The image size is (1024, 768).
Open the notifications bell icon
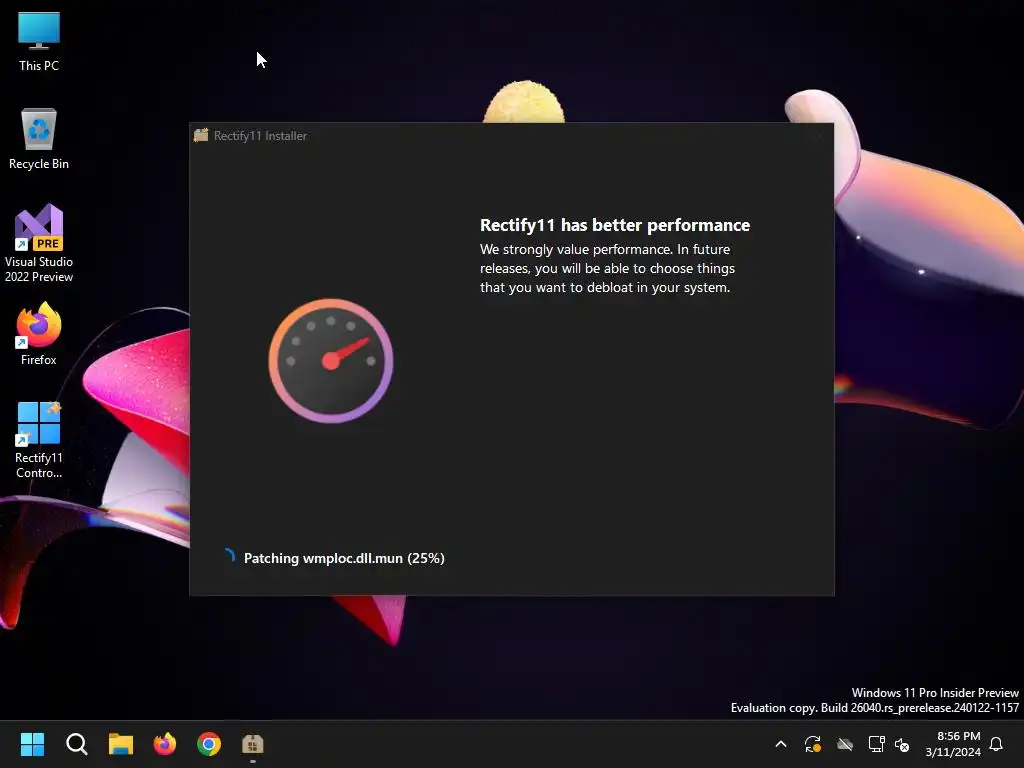[x=996, y=744]
